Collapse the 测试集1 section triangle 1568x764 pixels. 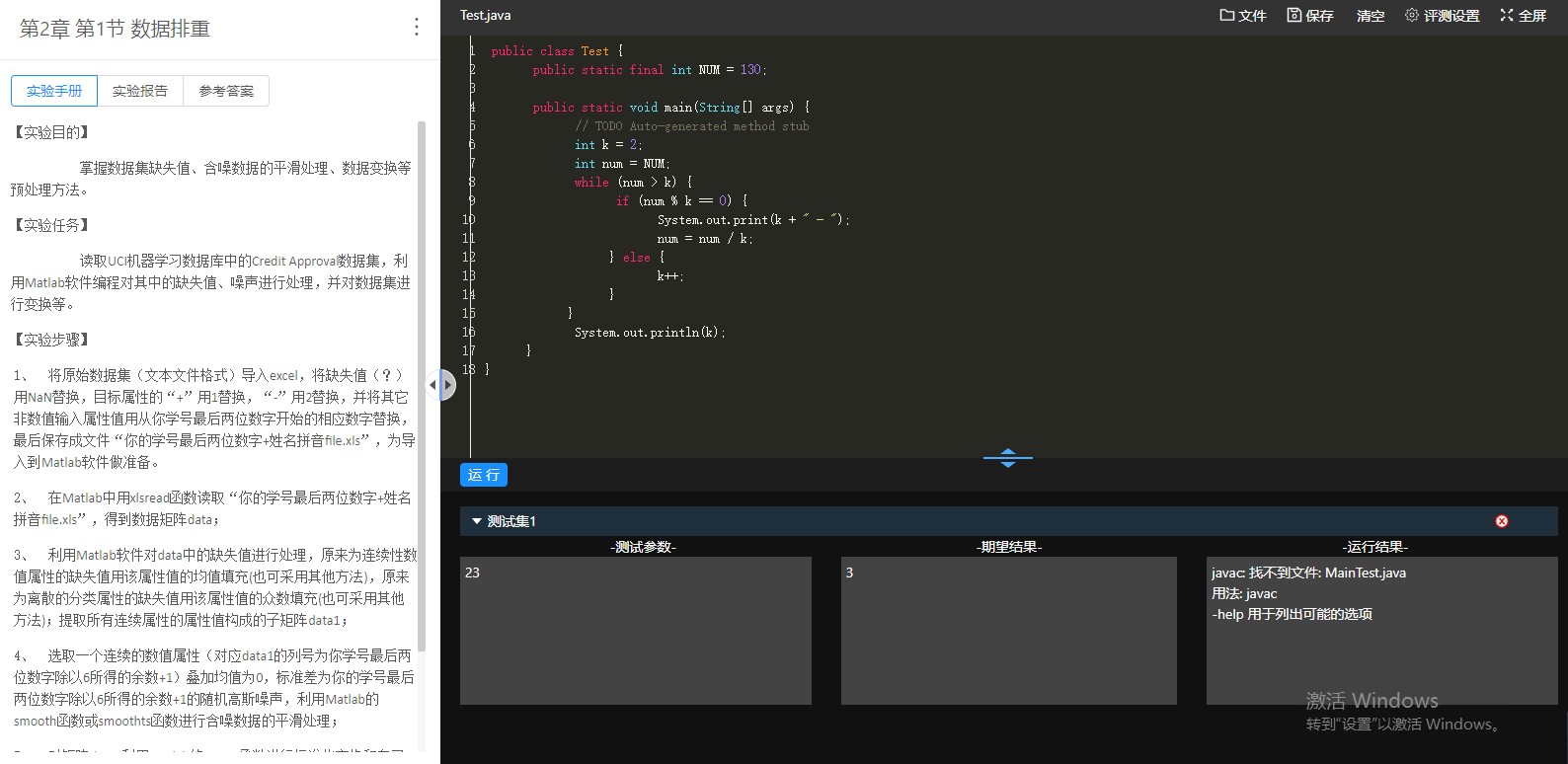[x=477, y=521]
